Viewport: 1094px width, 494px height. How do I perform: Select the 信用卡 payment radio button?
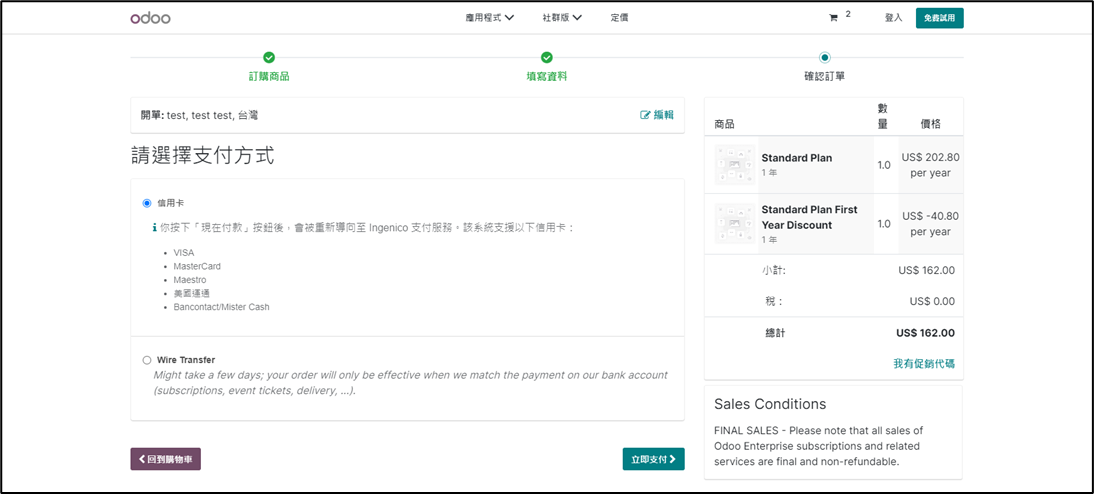coord(147,203)
